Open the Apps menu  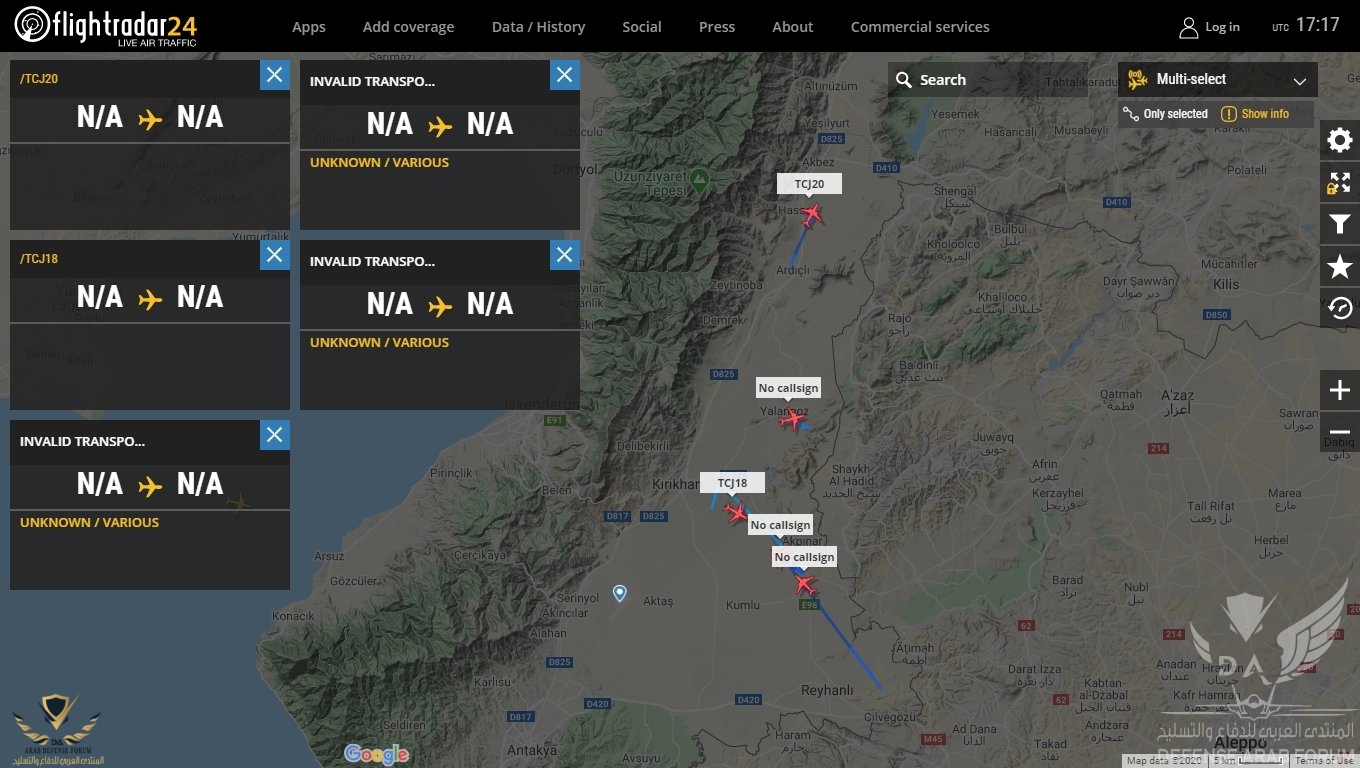click(x=309, y=27)
